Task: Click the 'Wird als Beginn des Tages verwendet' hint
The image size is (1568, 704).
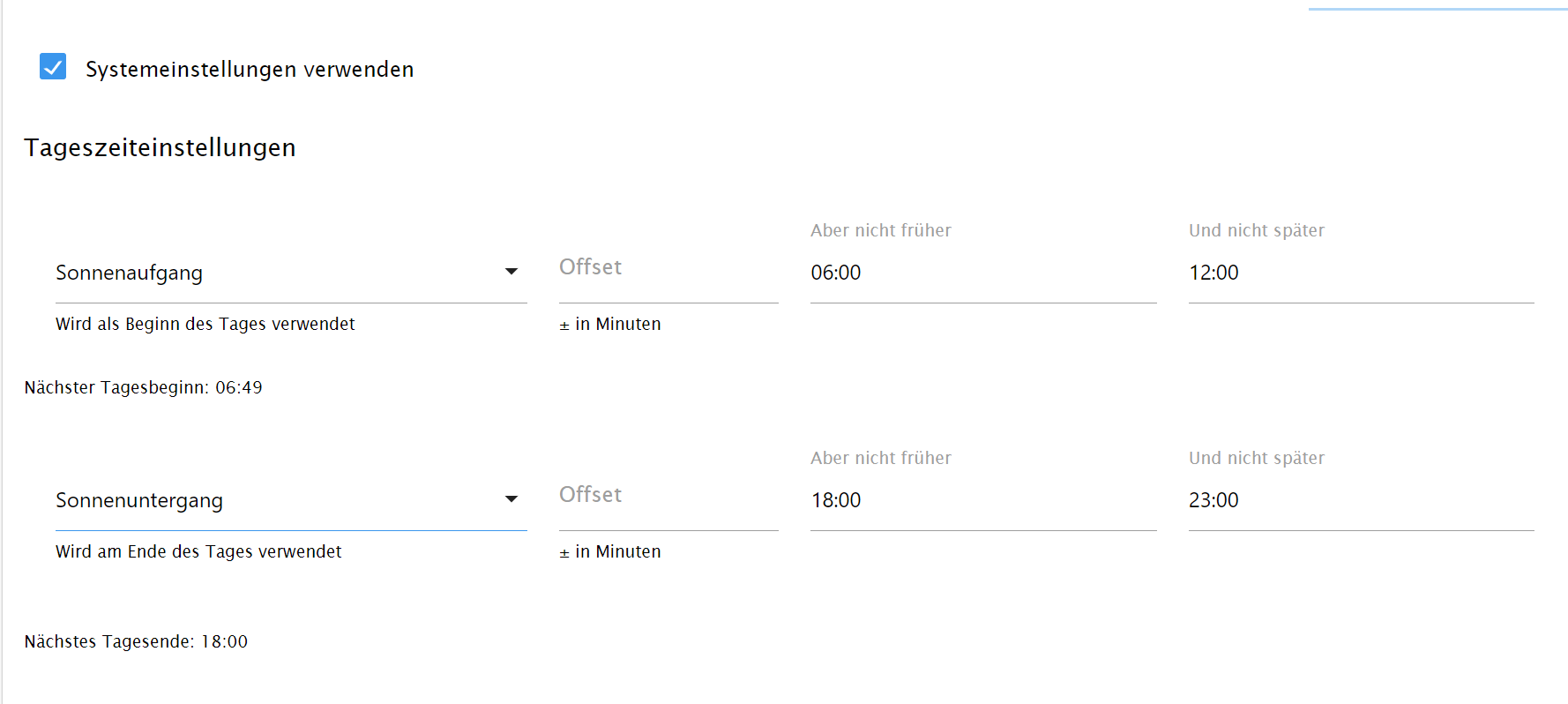Action: pyautogui.click(x=205, y=324)
